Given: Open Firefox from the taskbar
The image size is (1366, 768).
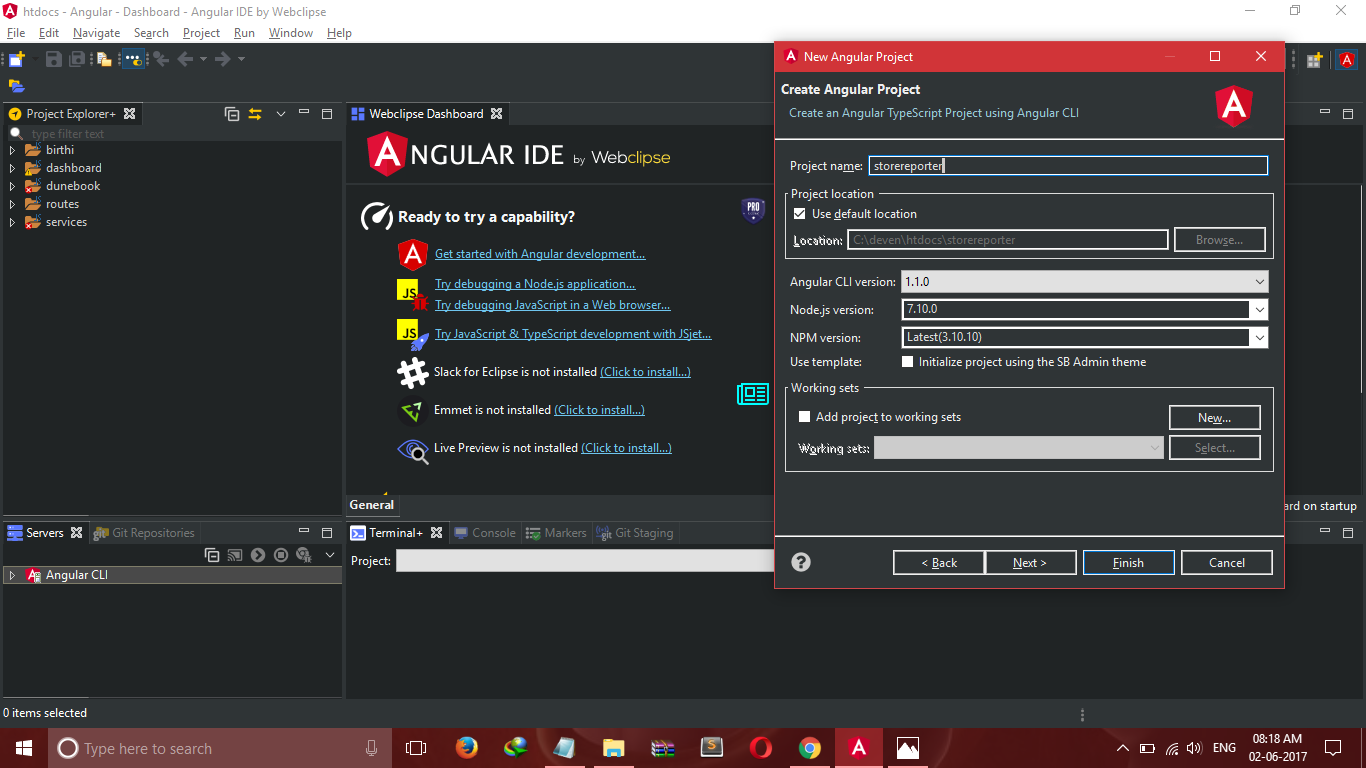Looking at the screenshot, I should click(466, 748).
